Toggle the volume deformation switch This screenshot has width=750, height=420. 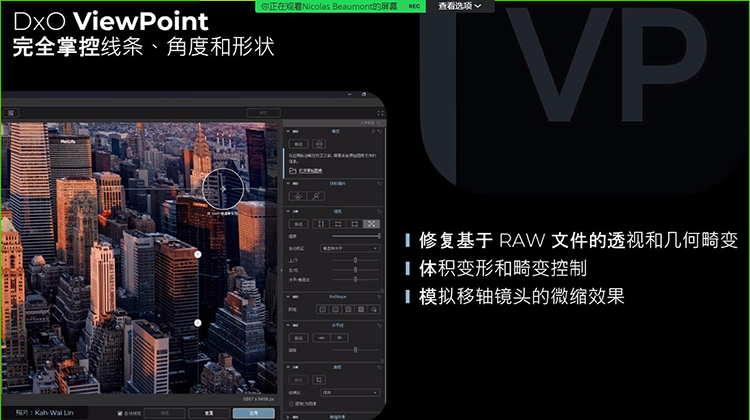click(296, 183)
